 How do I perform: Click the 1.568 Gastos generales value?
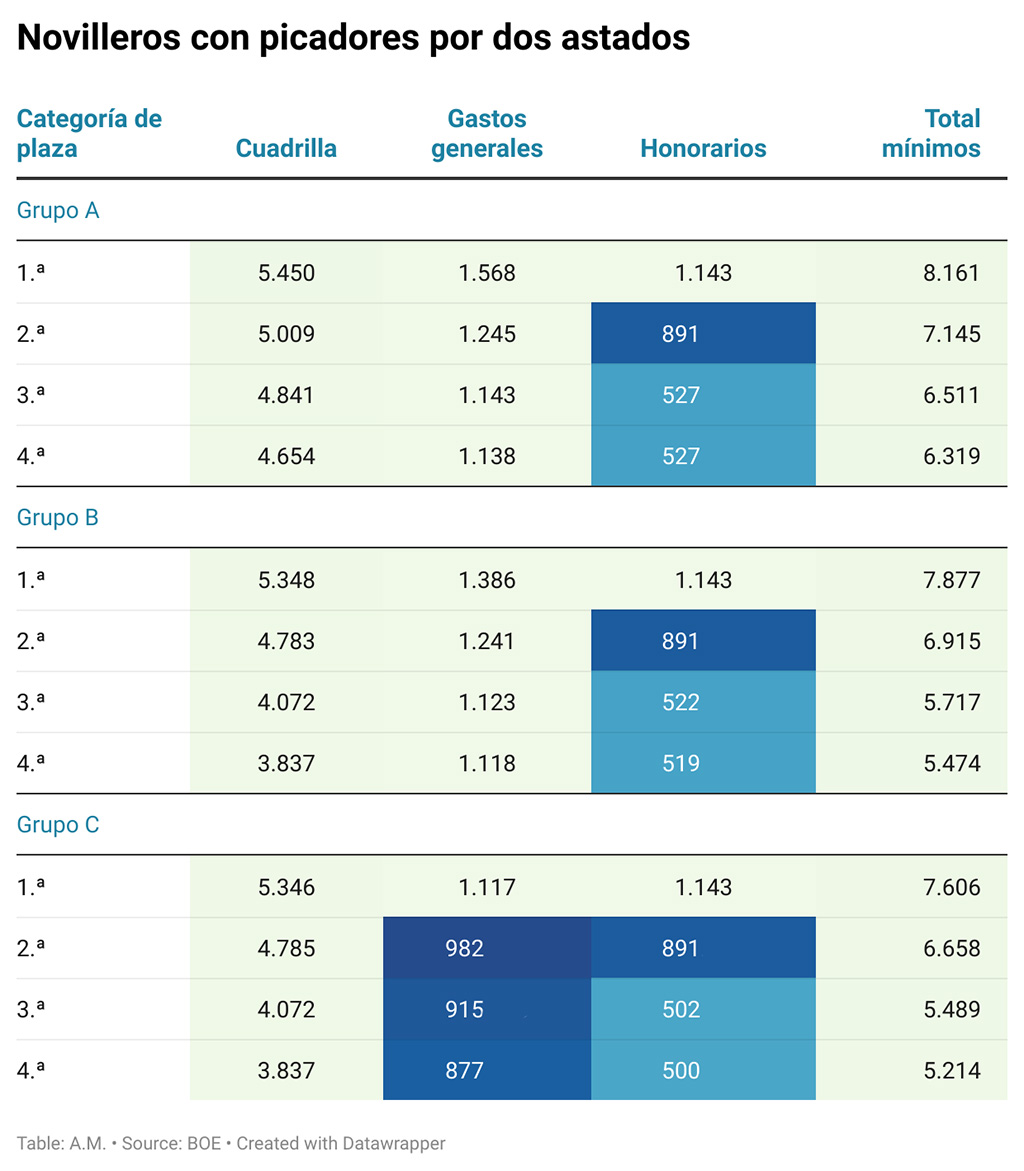click(487, 273)
